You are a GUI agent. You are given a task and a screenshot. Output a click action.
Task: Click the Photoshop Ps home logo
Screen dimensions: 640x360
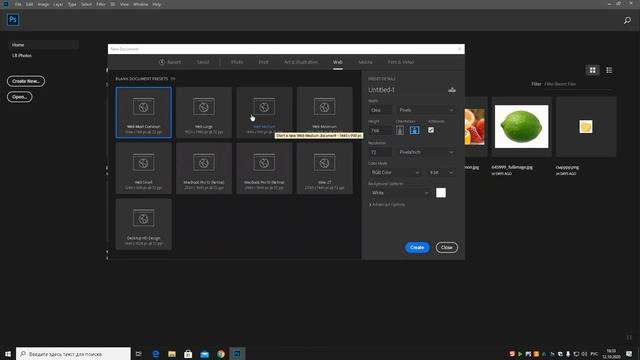[13, 20]
